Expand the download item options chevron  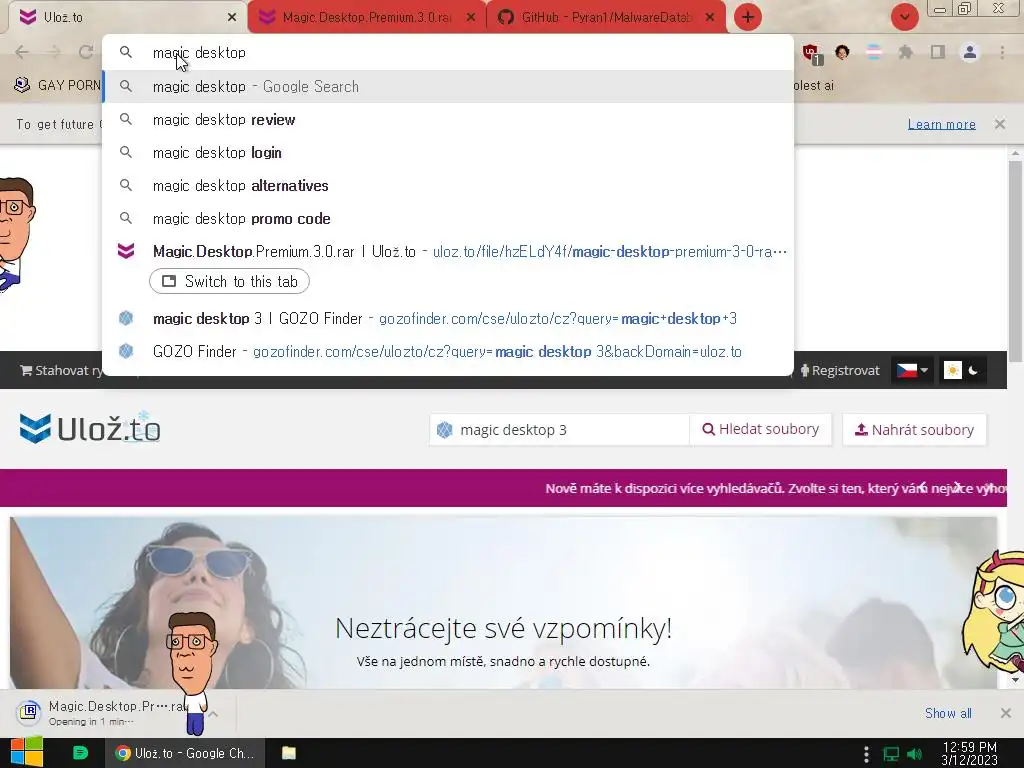tap(212, 713)
